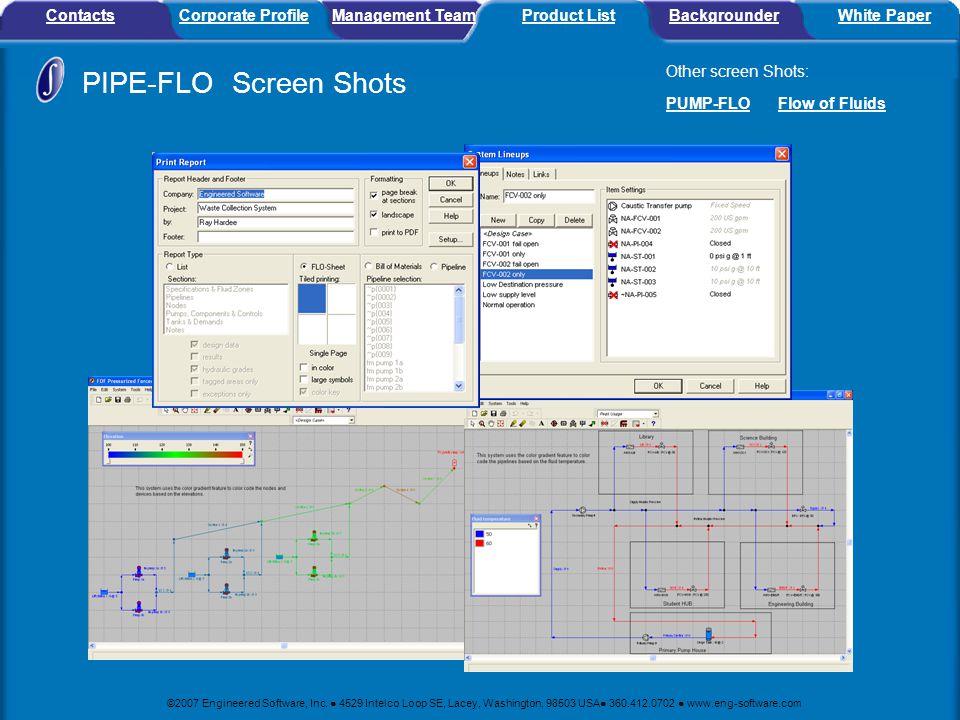This screenshot has height=720, width=960.
Task: Open Help menu in right PIPE-FLO window
Action: pos(524,403)
